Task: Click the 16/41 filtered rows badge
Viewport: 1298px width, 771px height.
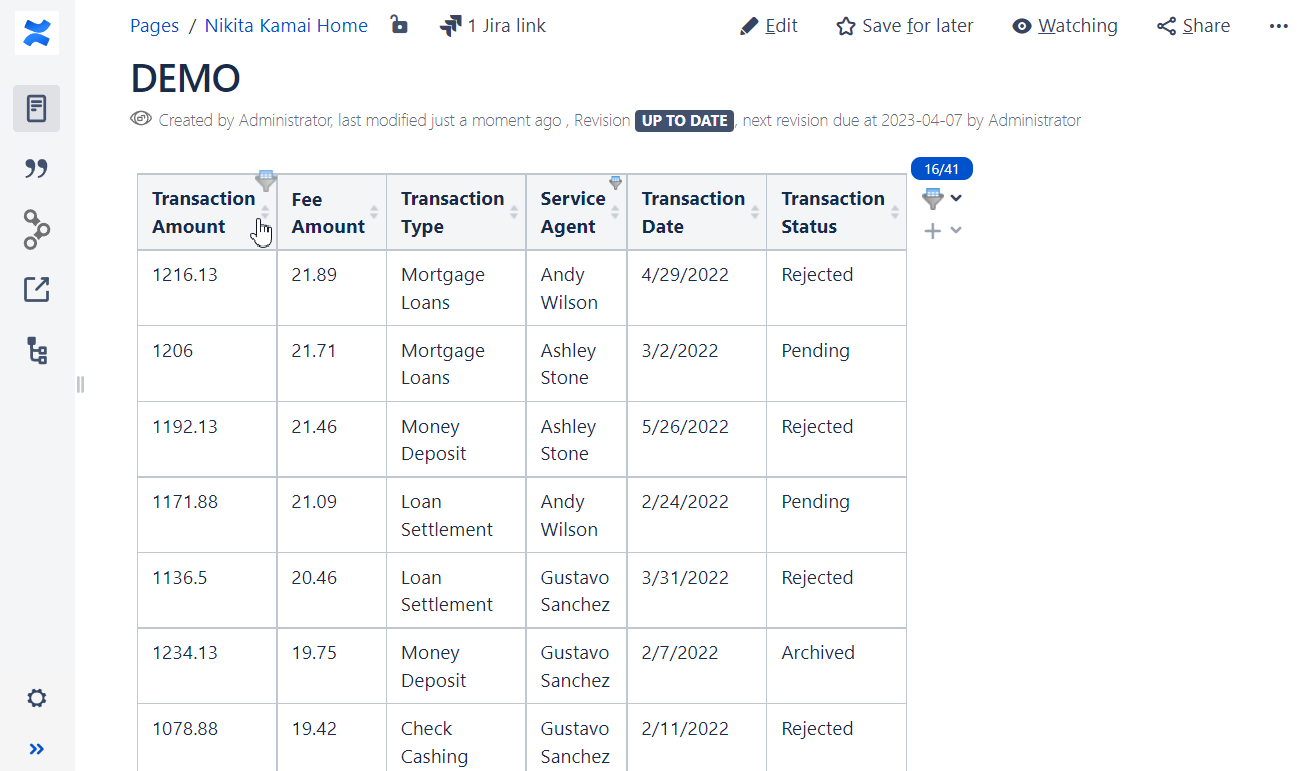Action: (941, 169)
